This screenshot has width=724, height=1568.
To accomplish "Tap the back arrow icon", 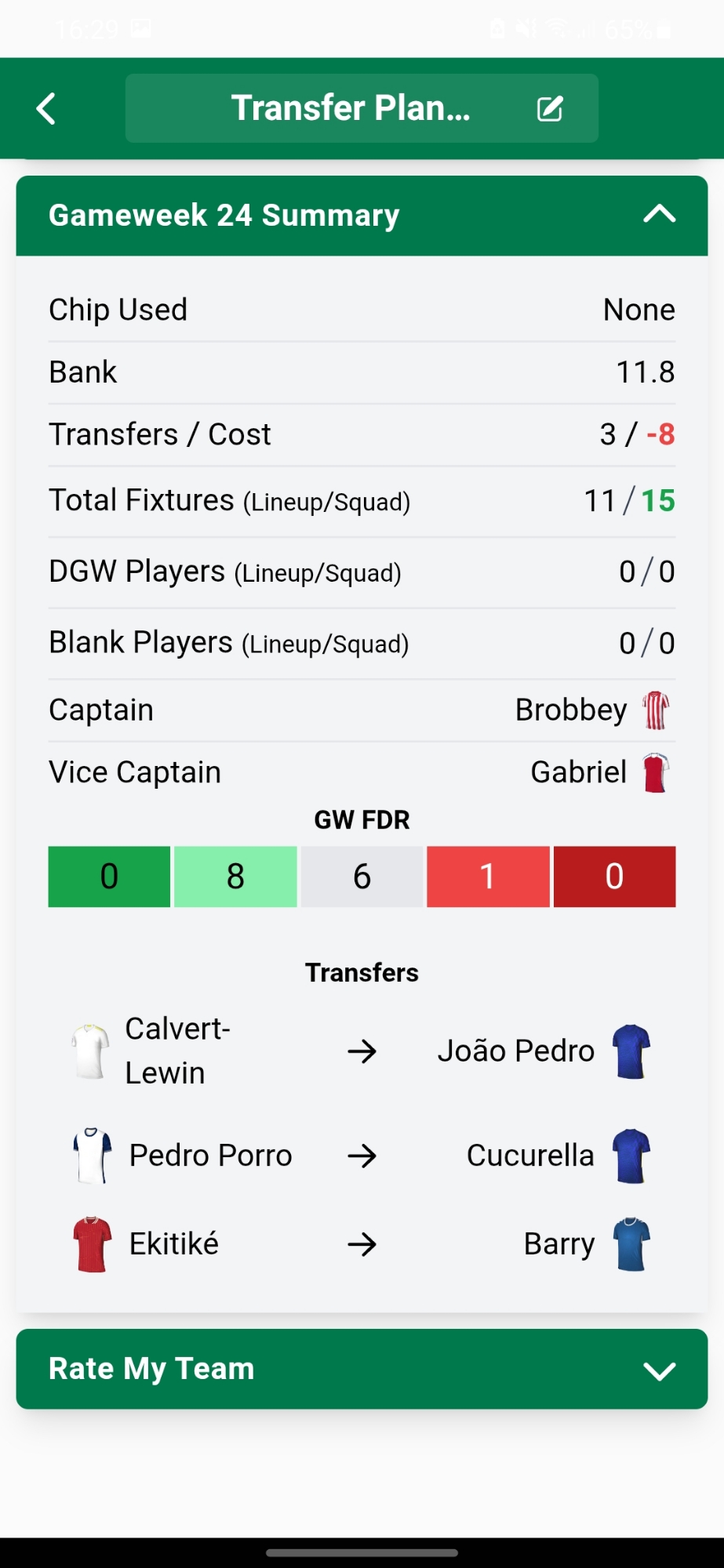I will pyautogui.click(x=47, y=109).
